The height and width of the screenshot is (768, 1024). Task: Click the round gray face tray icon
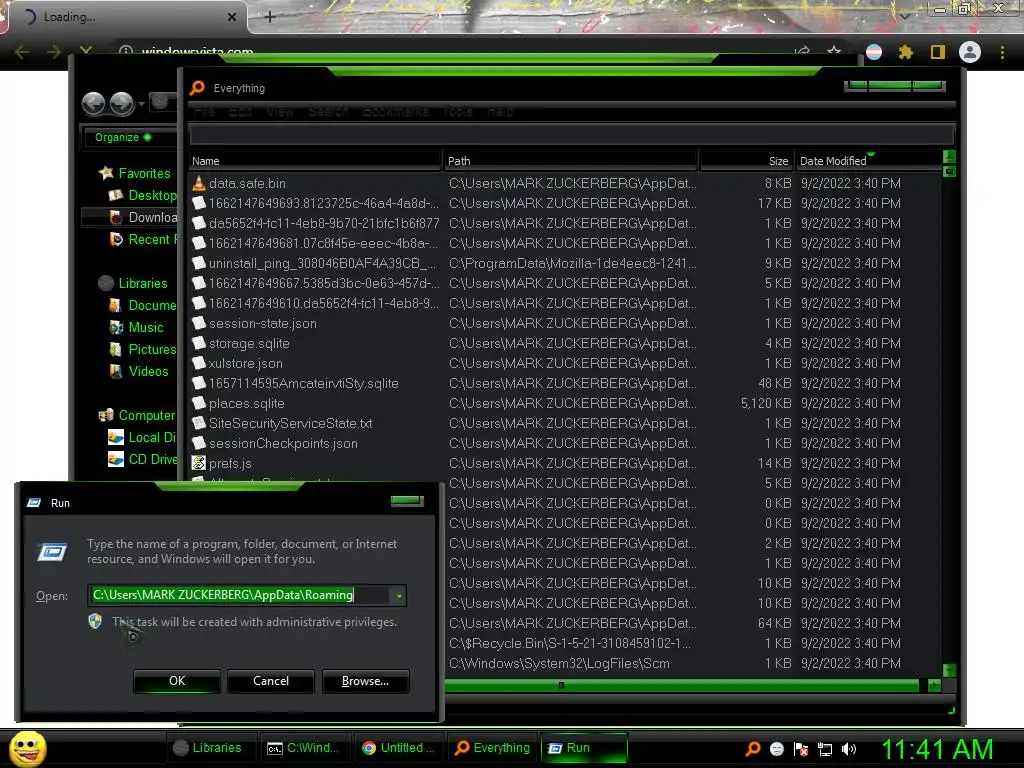click(x=776, y=749)
